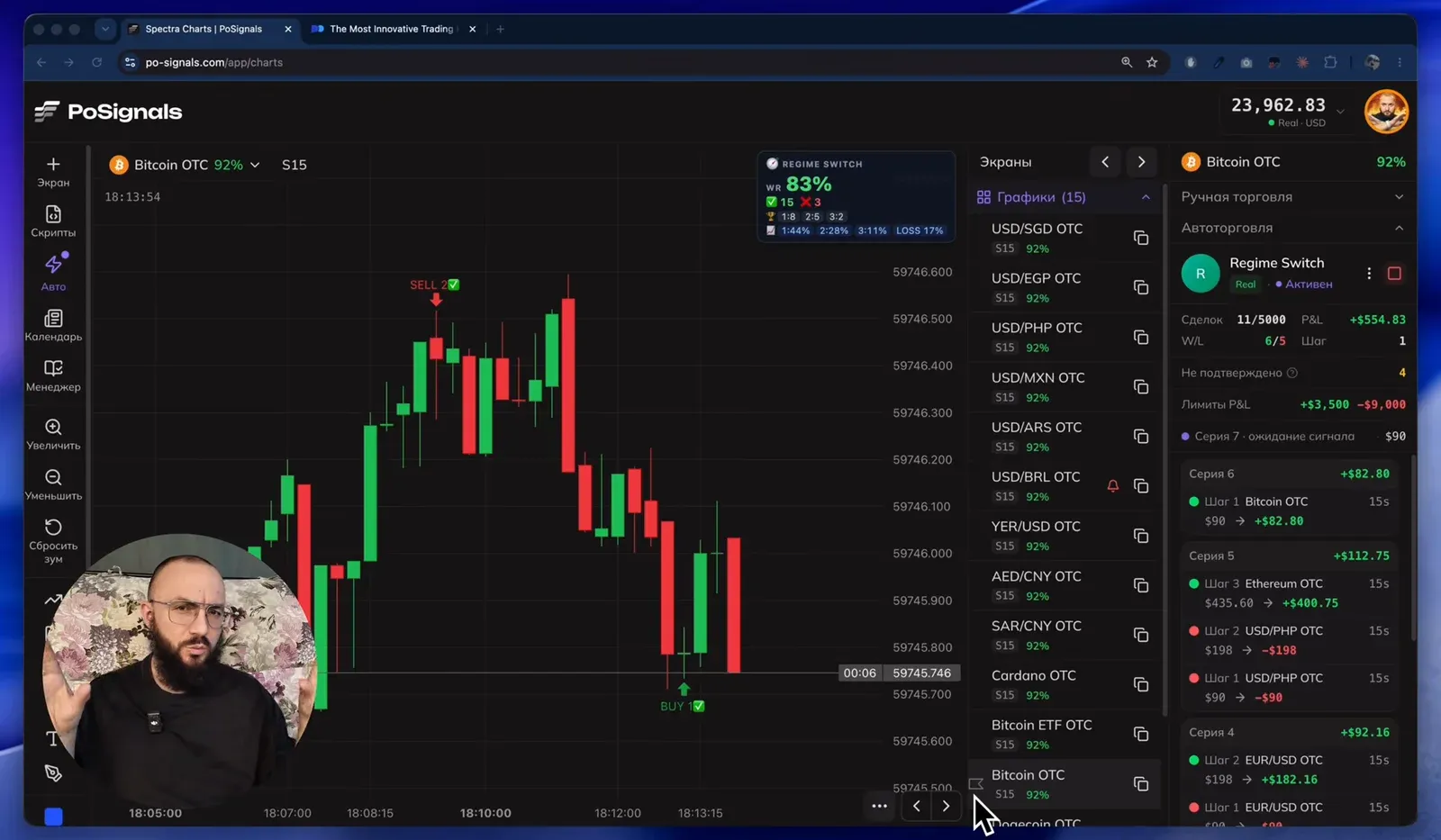Copy the AED/CNY OTC chart icon
The image size is (1441, 840).
[x=1141, y=585]
